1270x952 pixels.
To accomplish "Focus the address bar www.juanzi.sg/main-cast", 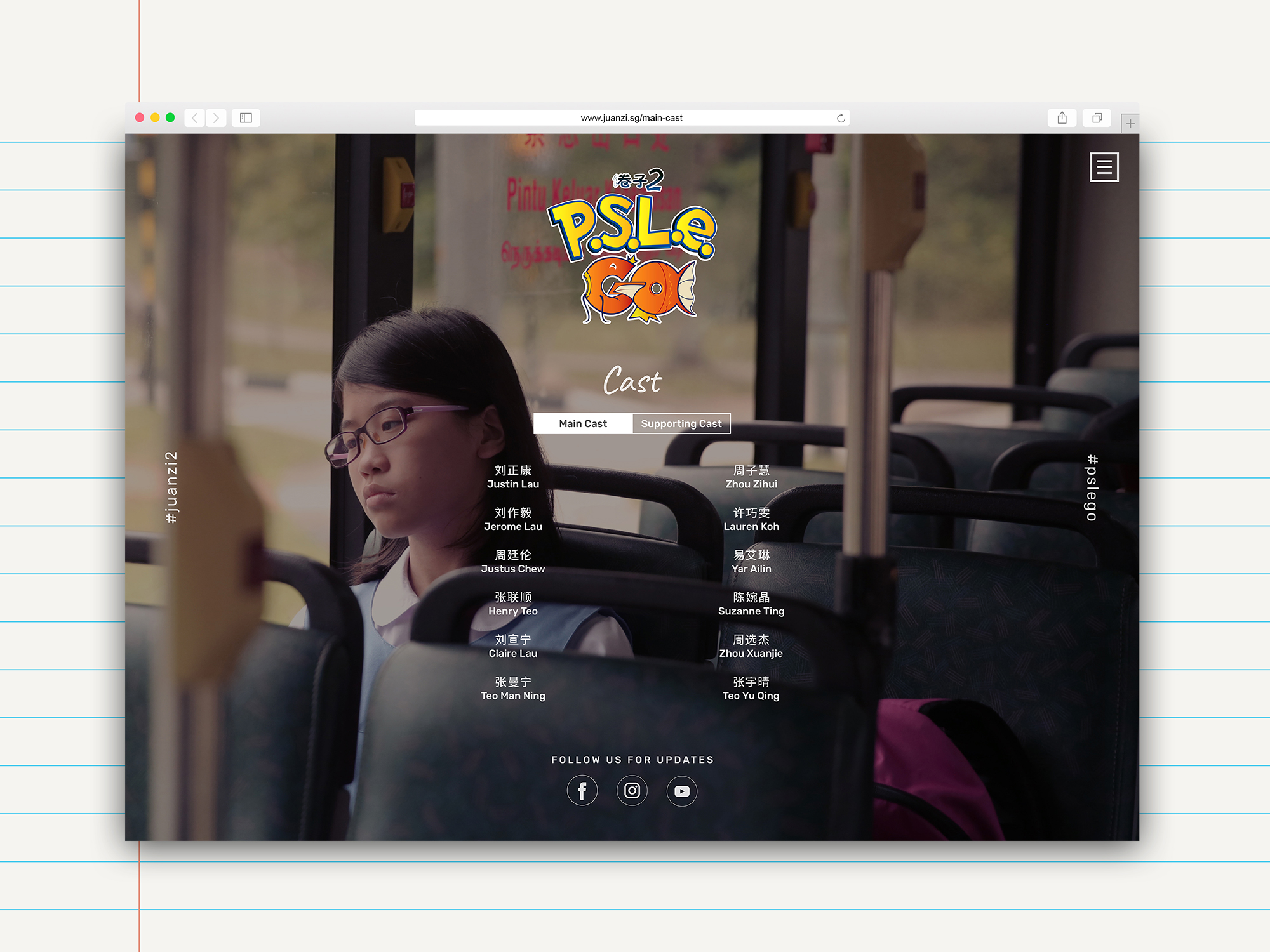I will tap(632, 118).
